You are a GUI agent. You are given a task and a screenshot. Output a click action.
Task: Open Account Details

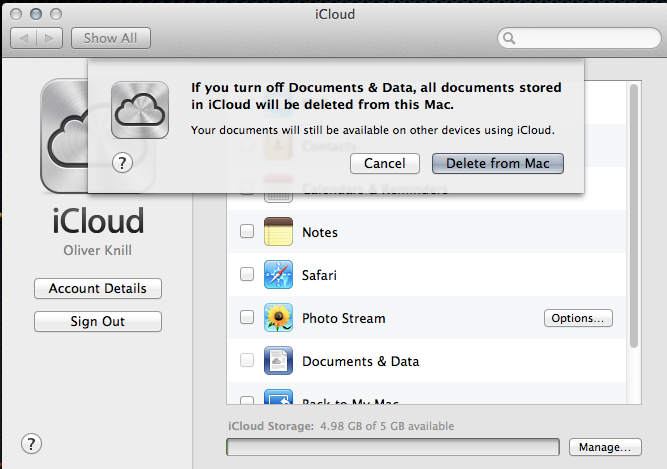[x=98, y=288]
